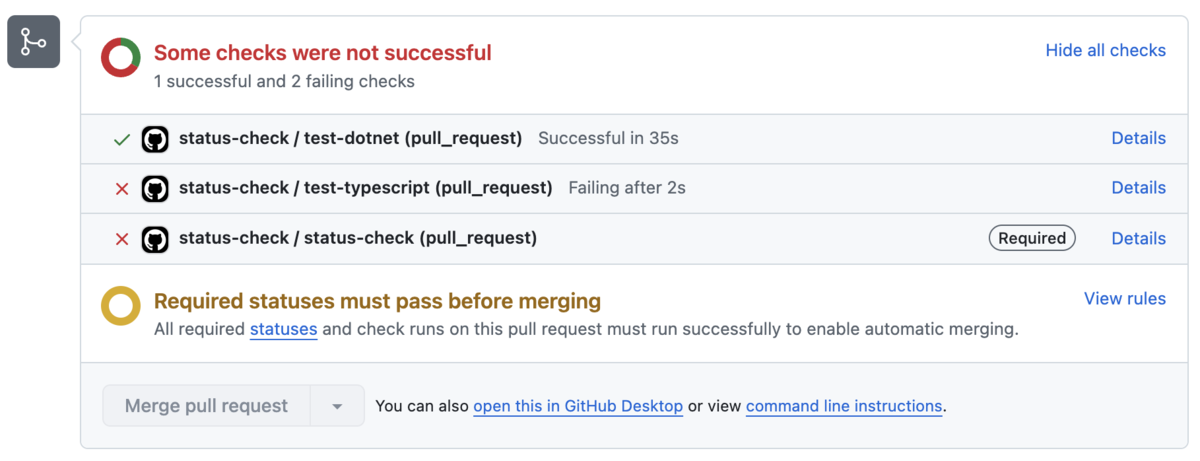1200x461 pixels.
Task: Click the GitHub avatar for test-dotnet check
Action: [155, 139]
